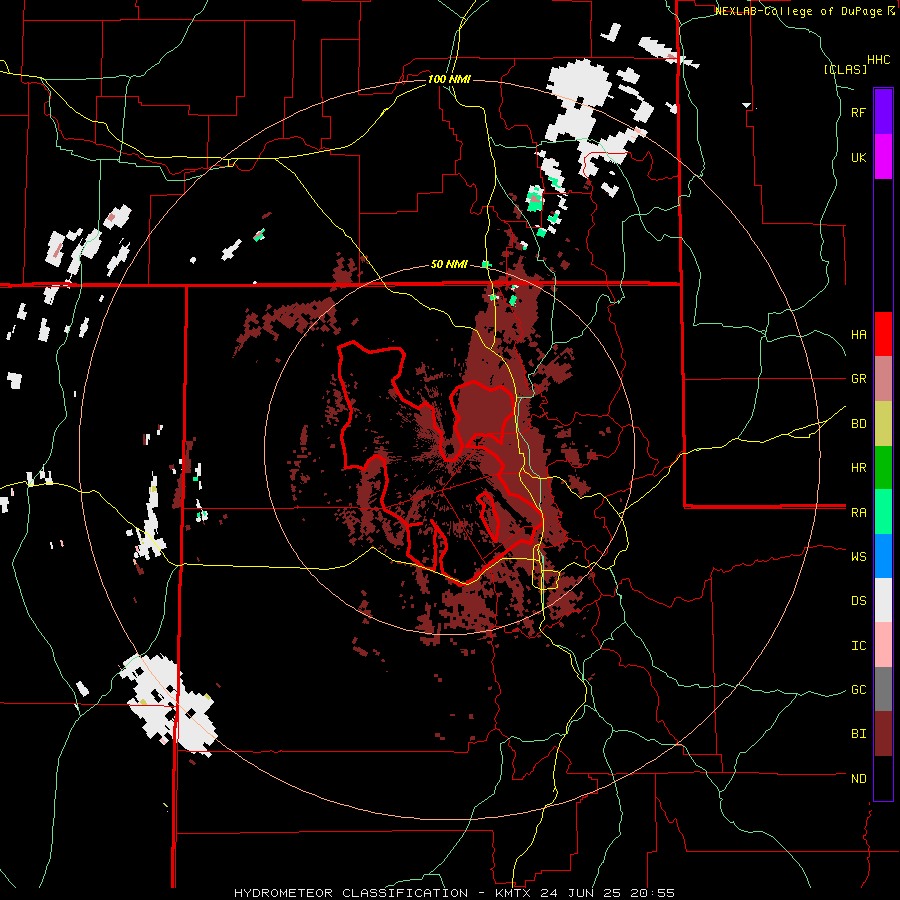Screen dimensions: 900x900
Task: Select the BI dark-red legend swatch
Action: click(x=883, y=734)
